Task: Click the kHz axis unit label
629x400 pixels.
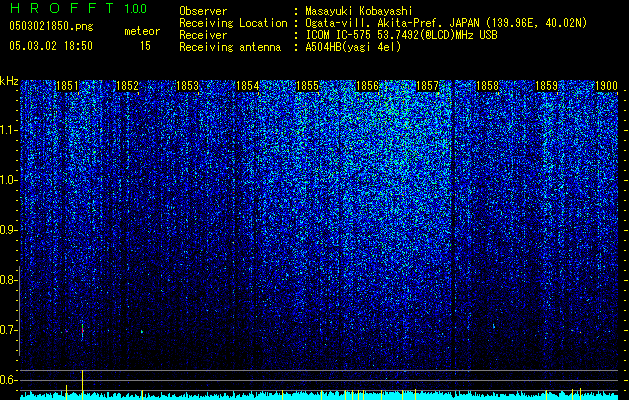Action: point(9,81)
